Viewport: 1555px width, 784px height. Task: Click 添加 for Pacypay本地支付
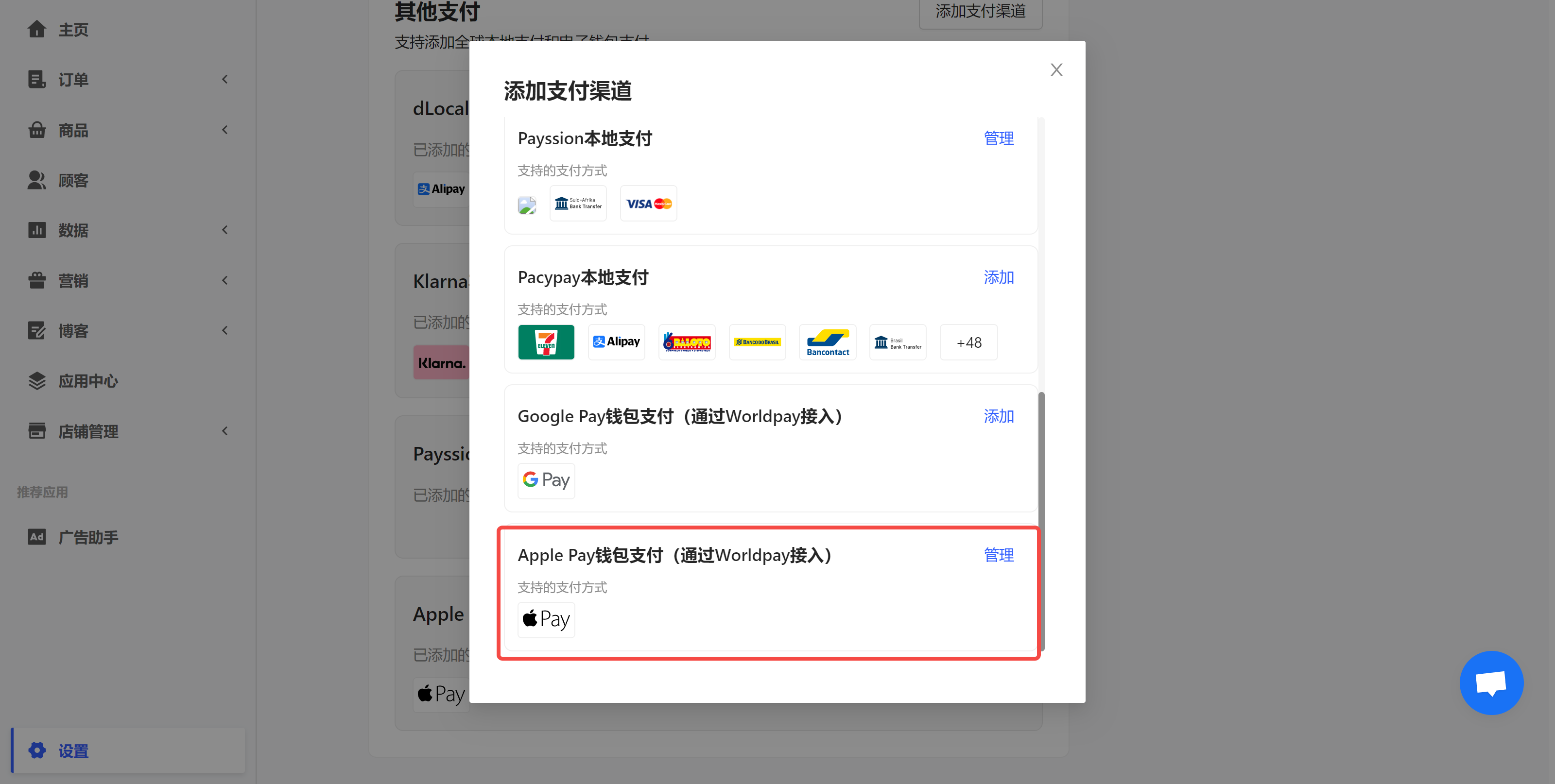[x=999, y=277]
